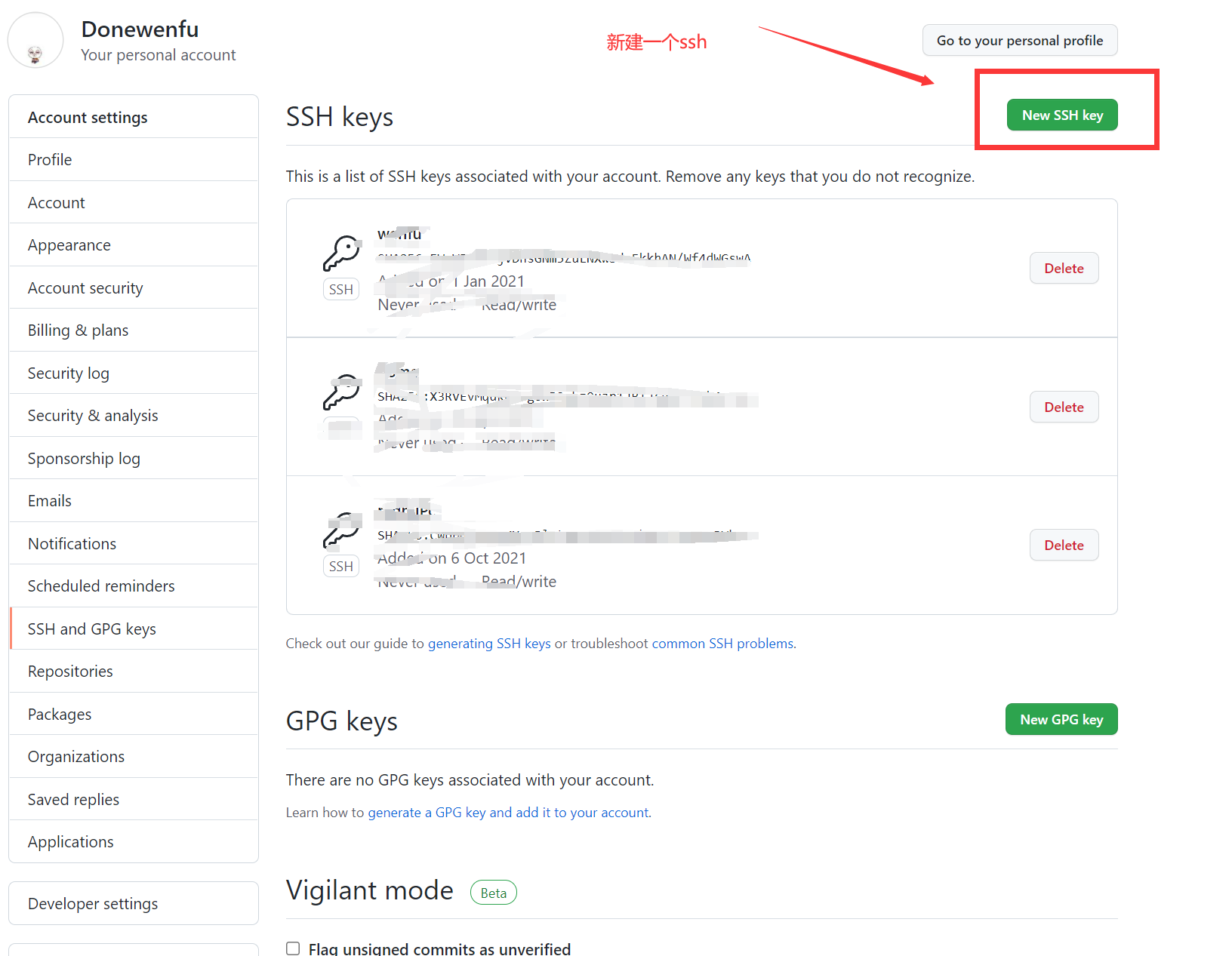Enable Flag unsigned commits as unverified
Viewport: 1232px width, 956px height.
(293, 948)
